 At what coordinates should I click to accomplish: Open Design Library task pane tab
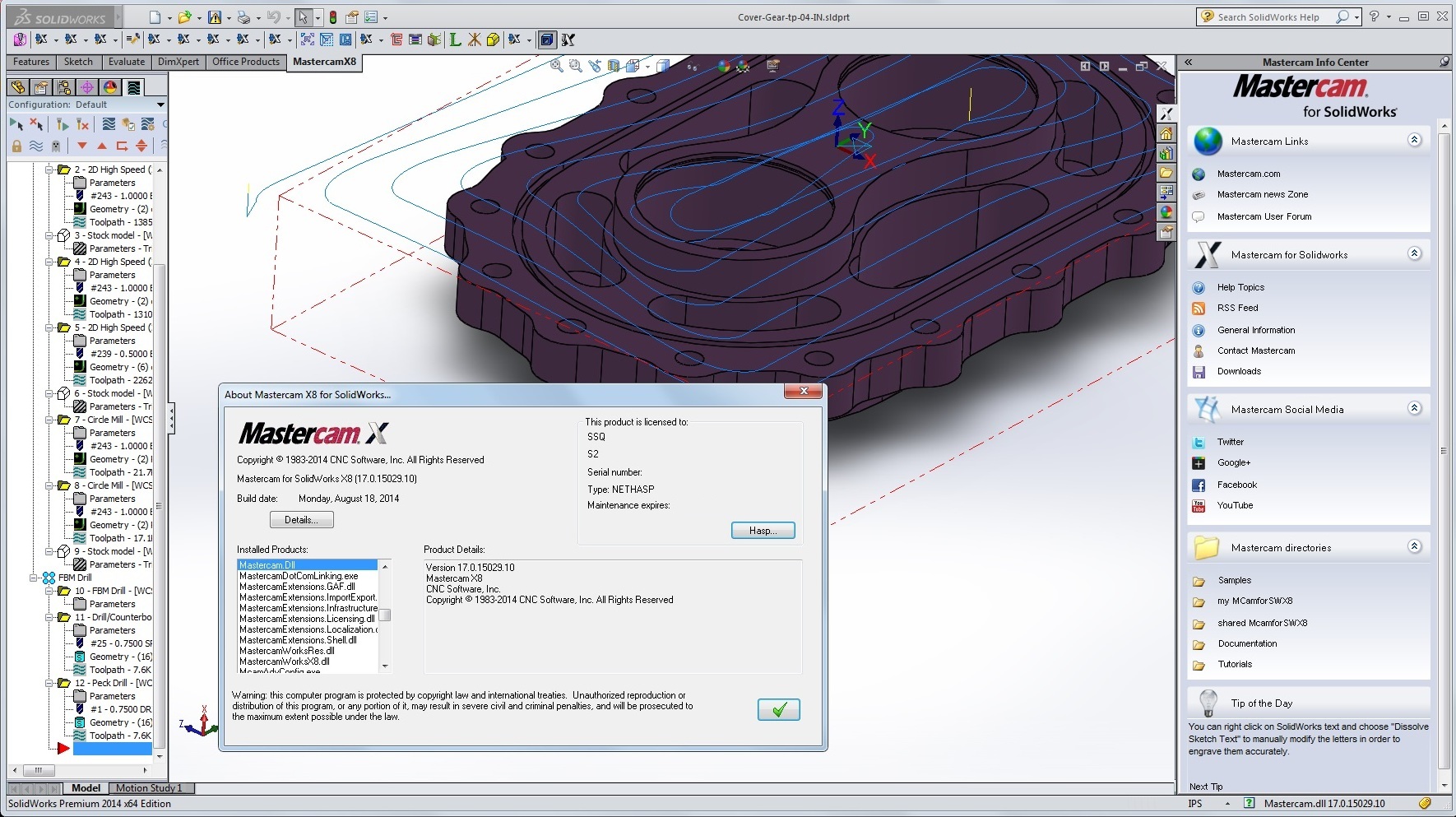[1166, 153]
